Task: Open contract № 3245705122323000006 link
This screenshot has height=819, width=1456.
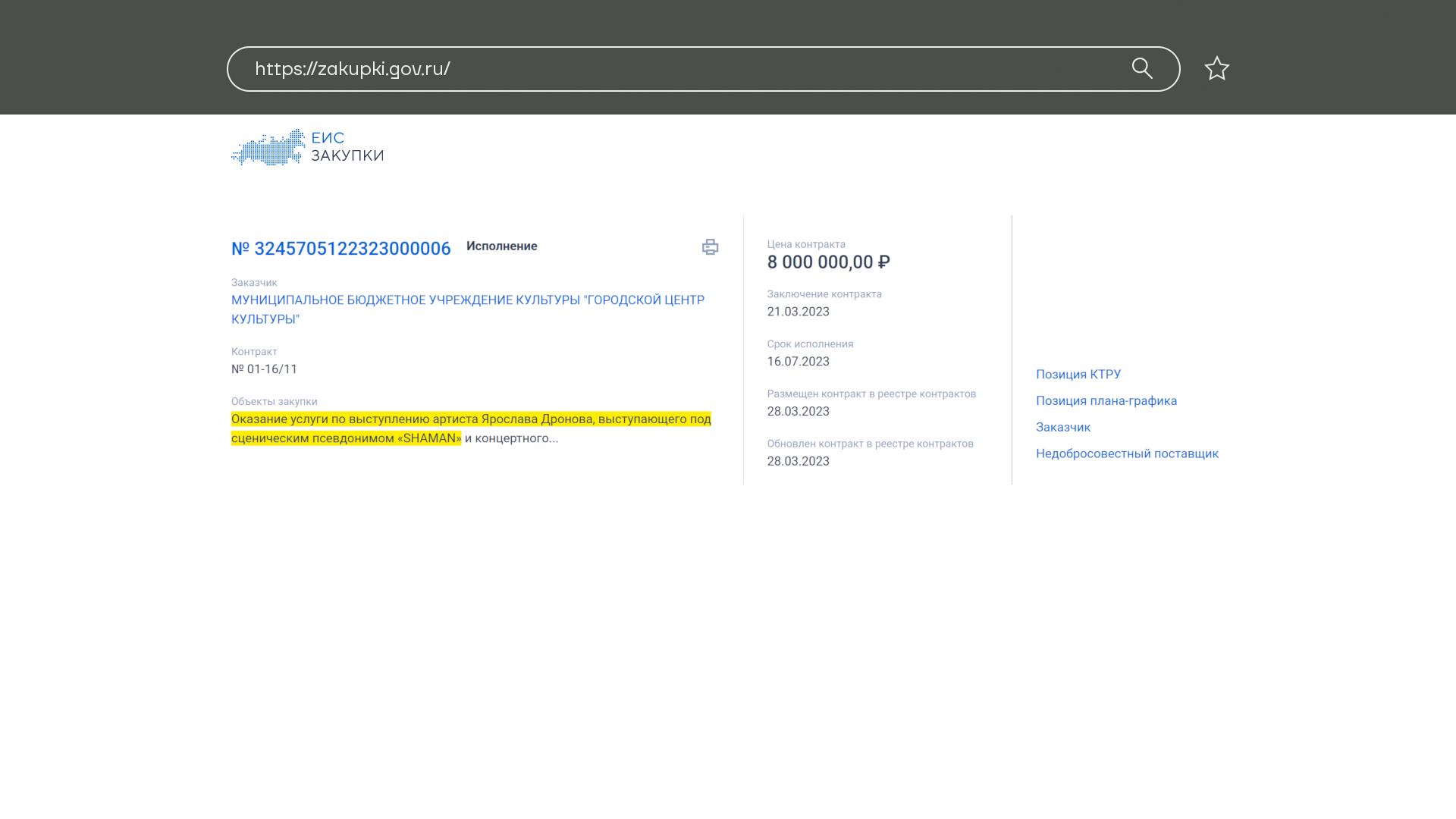Action: click(x=341, y=249)
